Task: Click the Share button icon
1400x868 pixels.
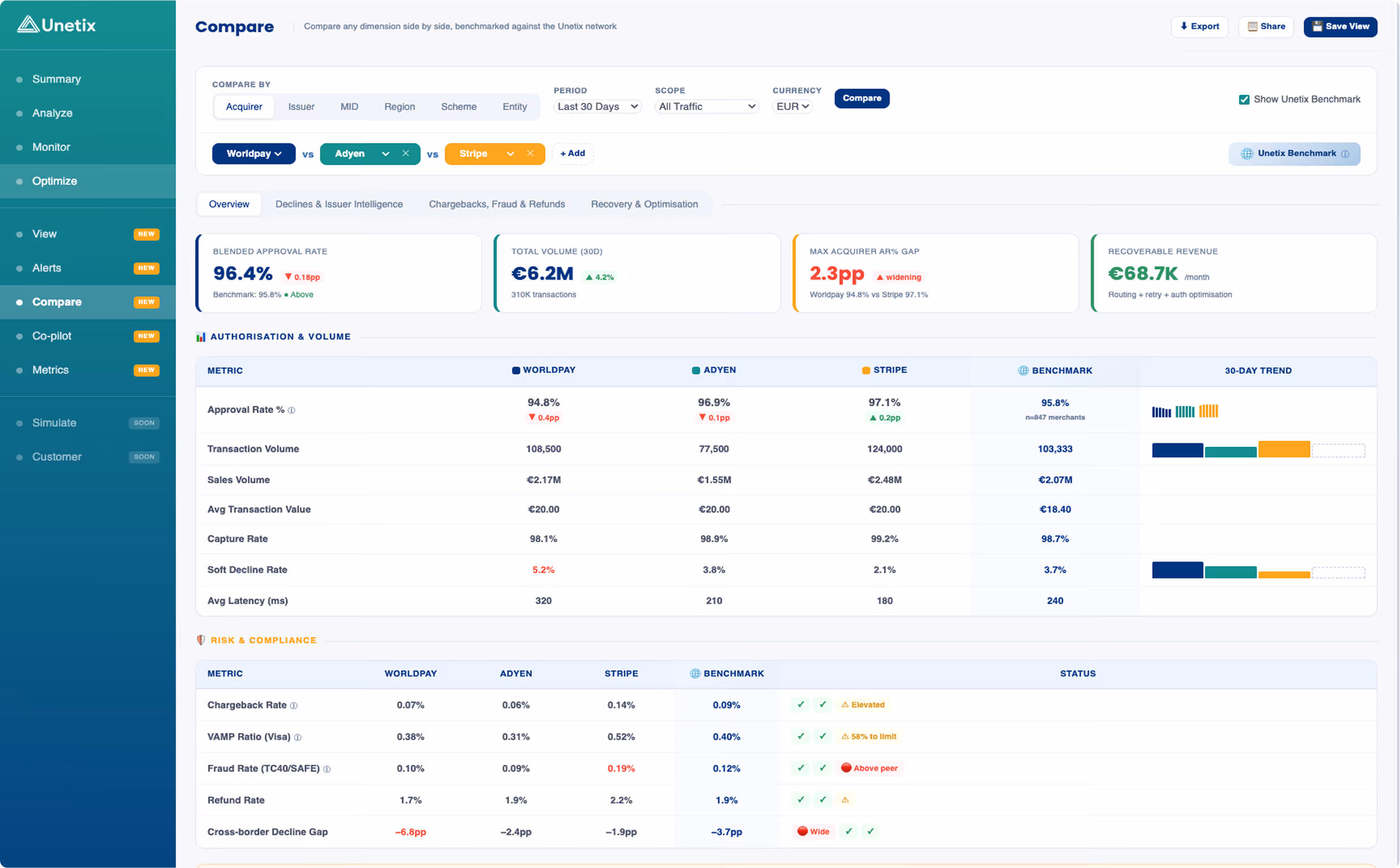Action: click(x=1253, y=27)
